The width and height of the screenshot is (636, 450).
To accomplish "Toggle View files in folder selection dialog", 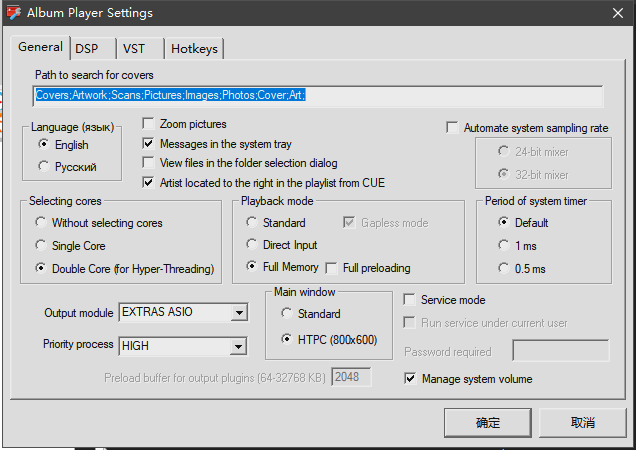I will pyautogui.click(x=149, y=163).
